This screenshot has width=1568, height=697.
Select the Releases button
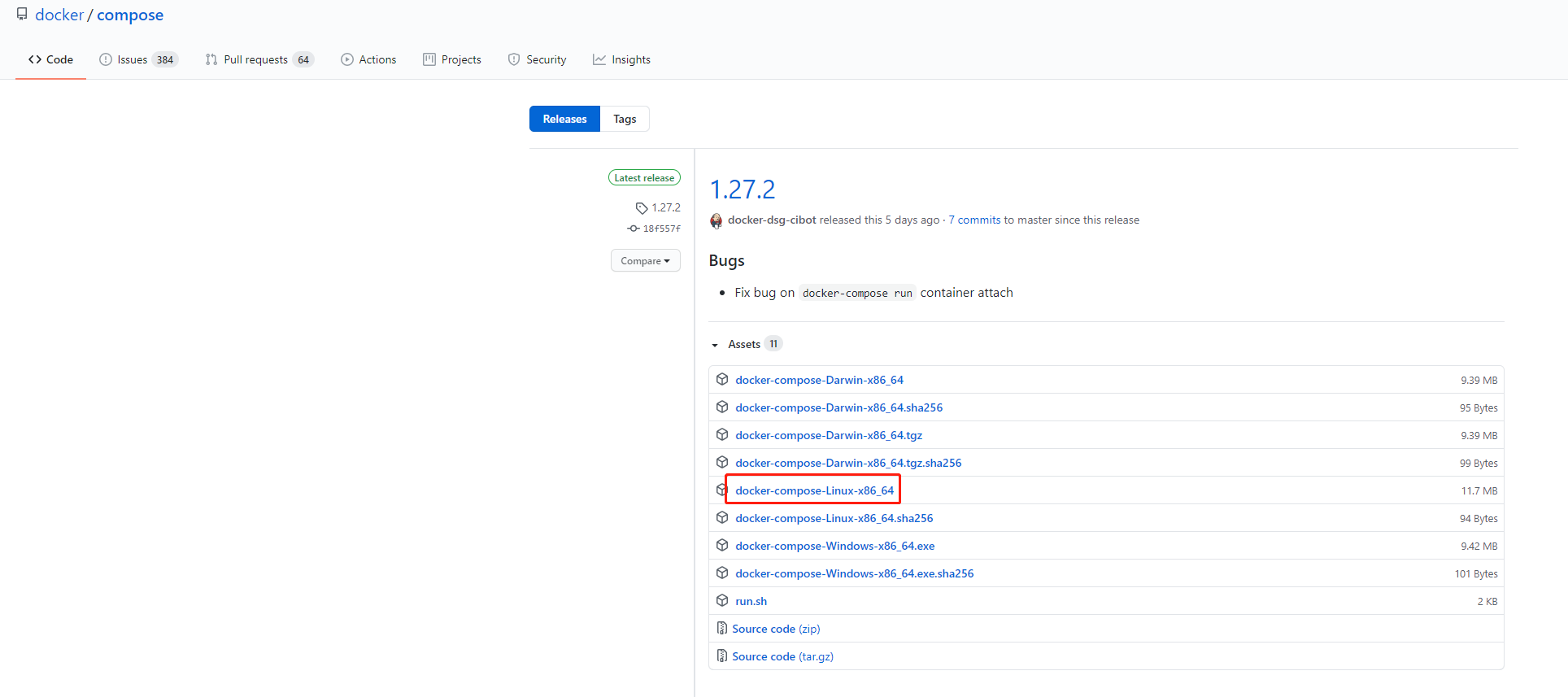564,119
